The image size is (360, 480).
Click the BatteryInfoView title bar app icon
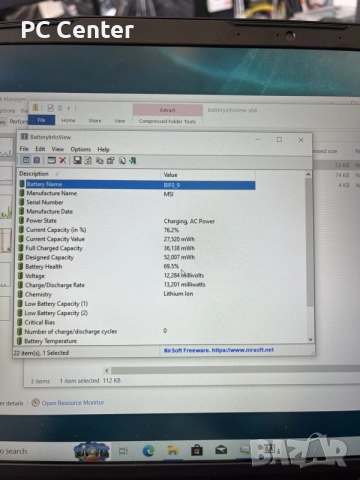click(24, 137)
